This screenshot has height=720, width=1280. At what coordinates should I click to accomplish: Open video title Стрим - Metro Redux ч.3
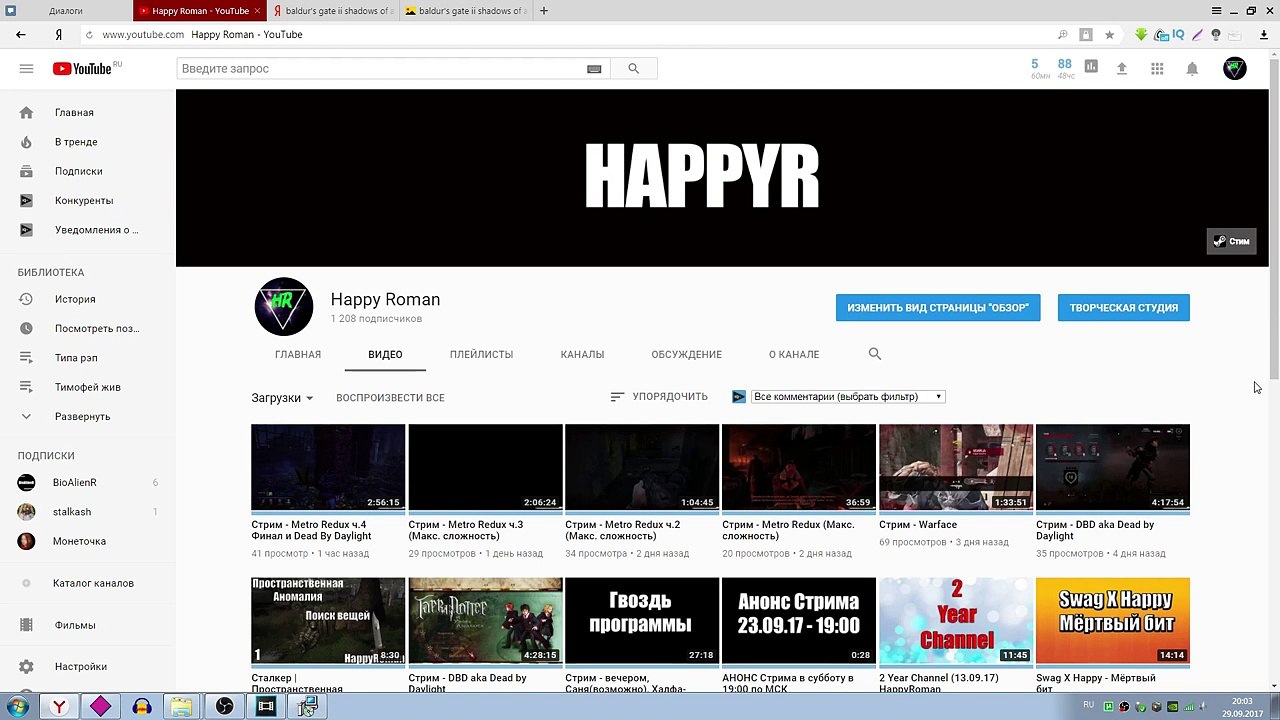465,530
